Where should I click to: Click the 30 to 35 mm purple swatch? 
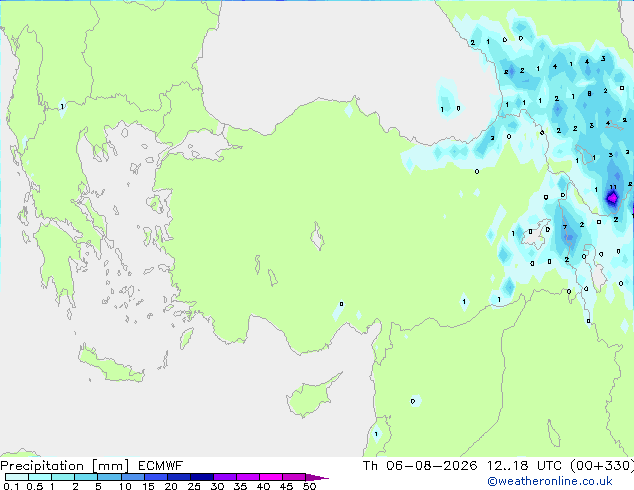(225, 477)
